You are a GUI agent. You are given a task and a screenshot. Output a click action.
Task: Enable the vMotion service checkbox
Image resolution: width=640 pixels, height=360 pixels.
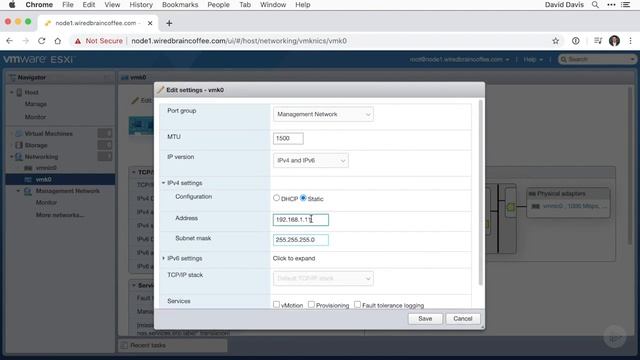(x=276, y=304)
